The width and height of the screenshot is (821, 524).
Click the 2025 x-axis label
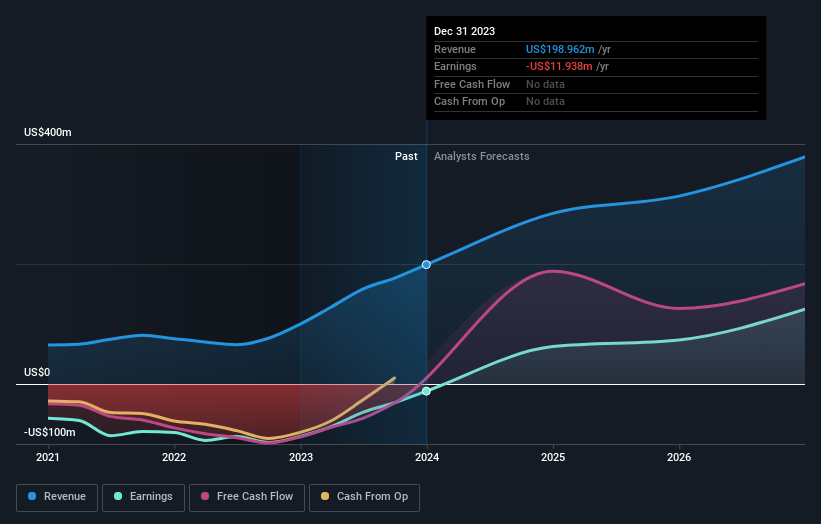coord(553,458)
